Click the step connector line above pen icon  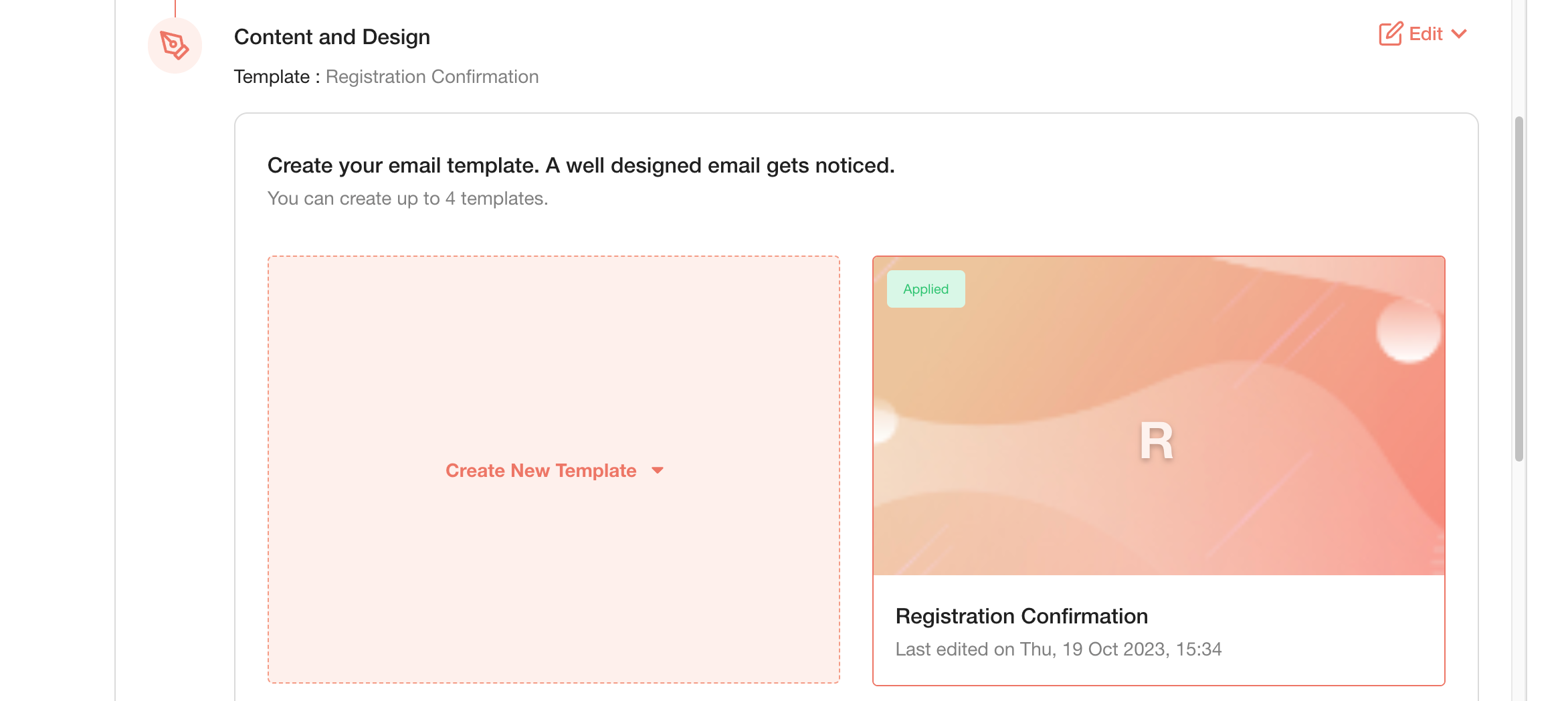(x=175, y=9)
